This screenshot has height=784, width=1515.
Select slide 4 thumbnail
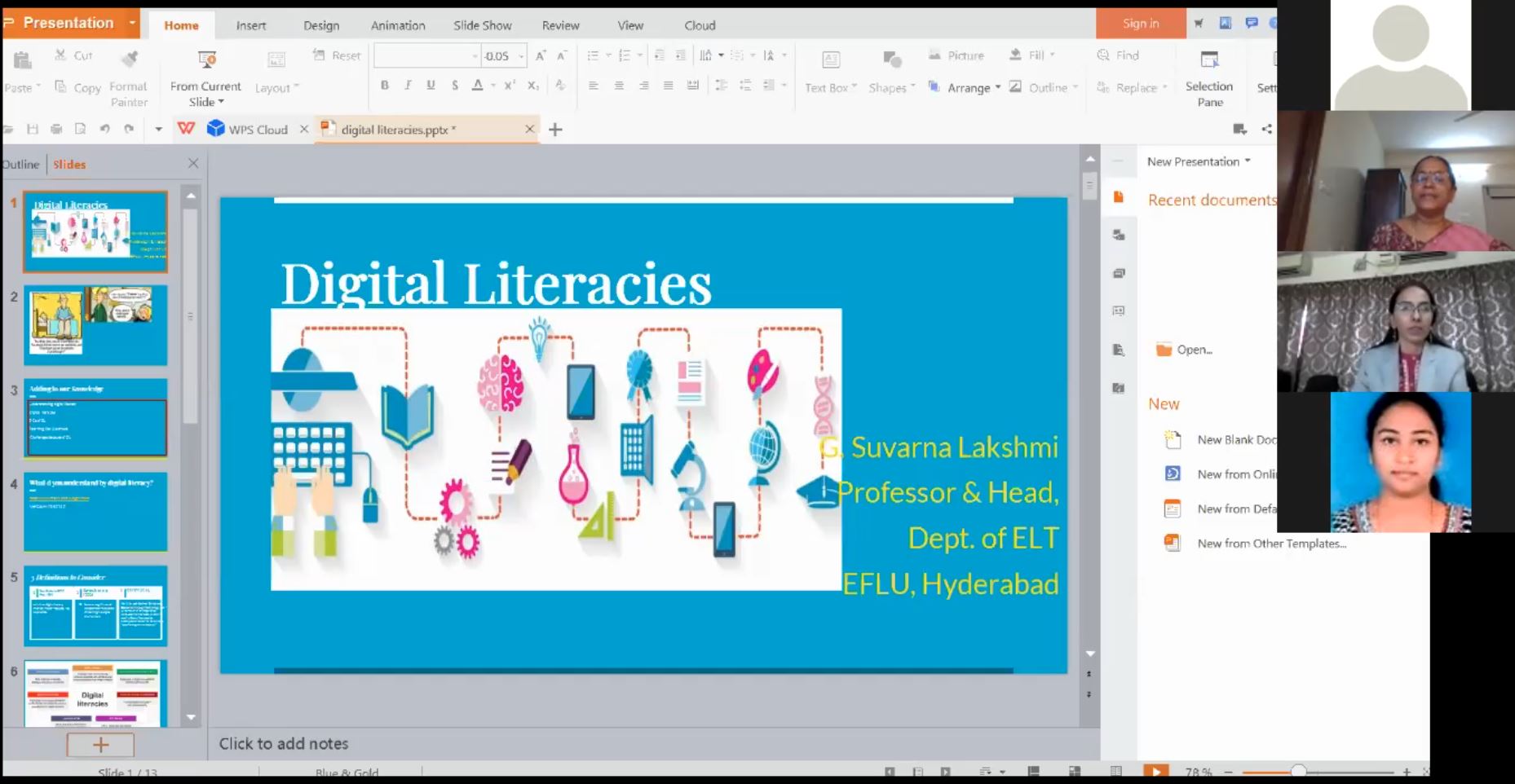point(95,512)
